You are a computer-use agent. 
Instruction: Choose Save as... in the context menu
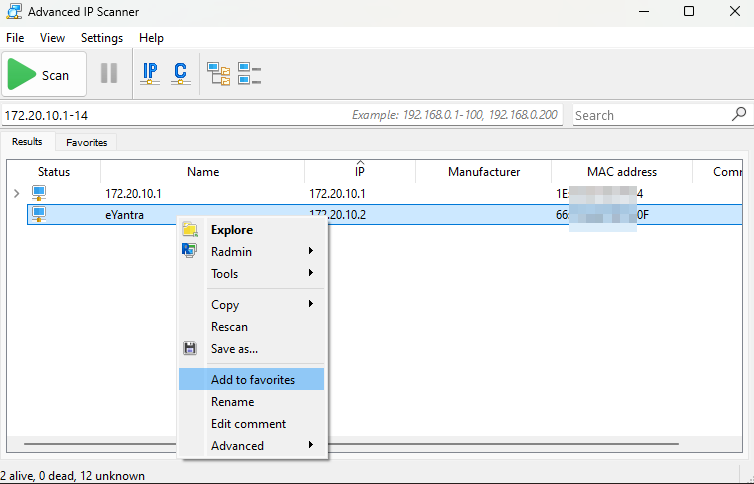tap(251, 349)
